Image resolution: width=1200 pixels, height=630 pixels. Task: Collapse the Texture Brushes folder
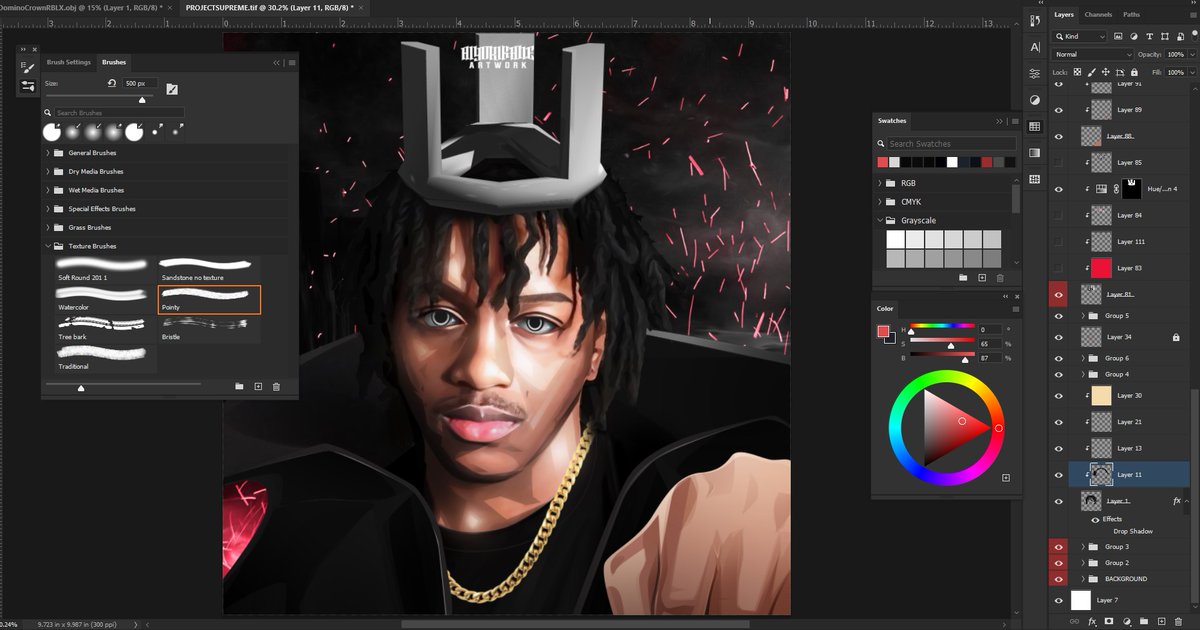pyautogui.click(x=48, y=246)
